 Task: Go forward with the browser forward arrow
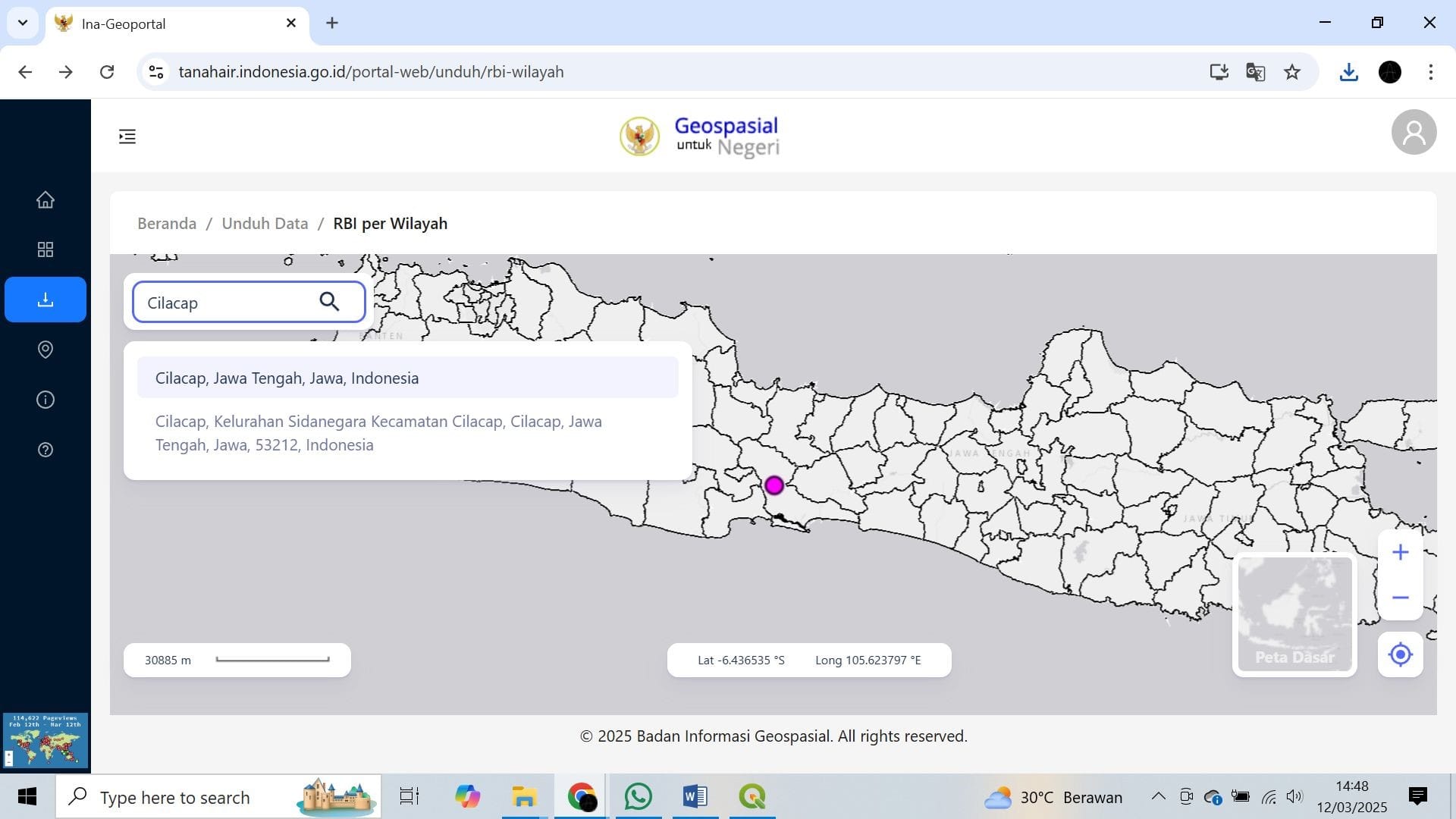(66, 72)
